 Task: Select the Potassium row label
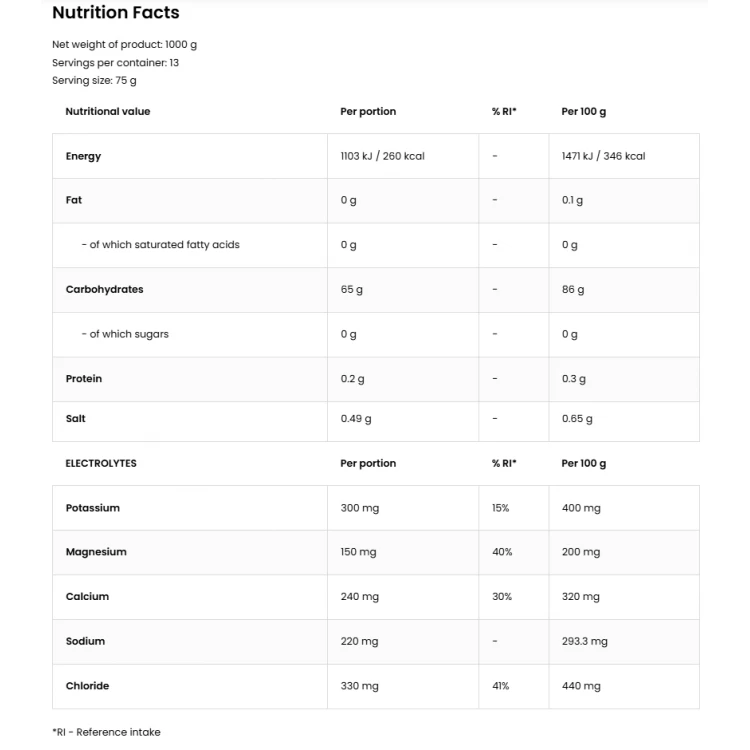click(x=93, y=508)
